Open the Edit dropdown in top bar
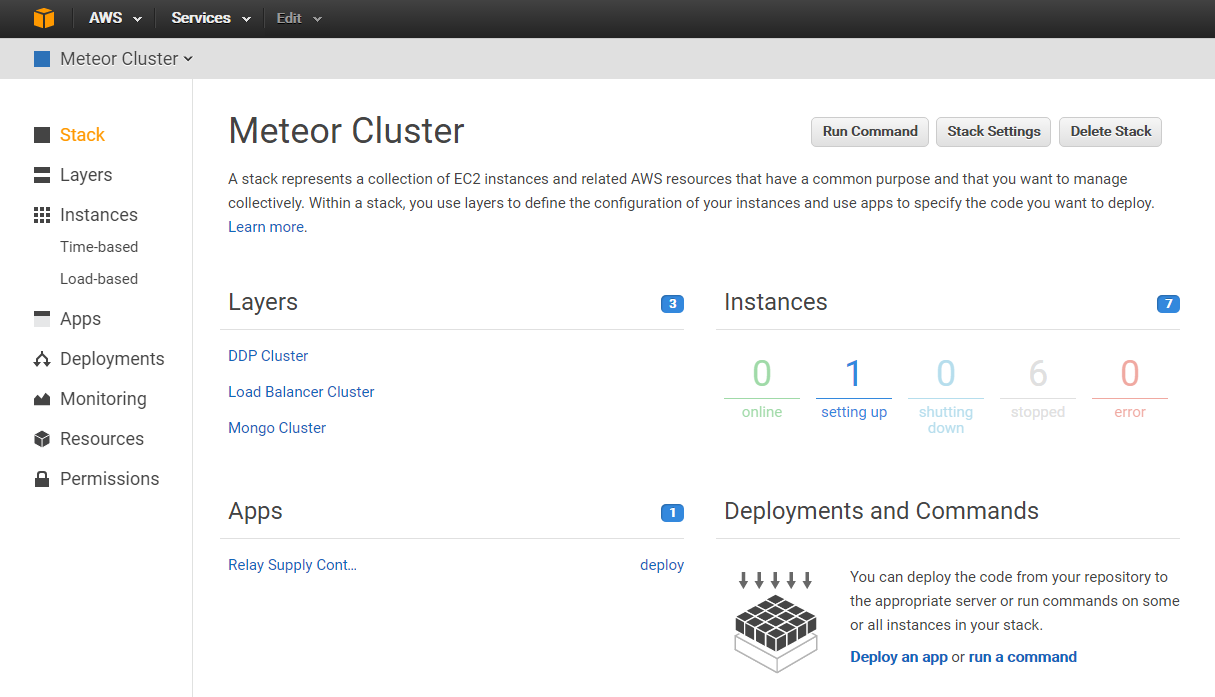 click(299, 18)
